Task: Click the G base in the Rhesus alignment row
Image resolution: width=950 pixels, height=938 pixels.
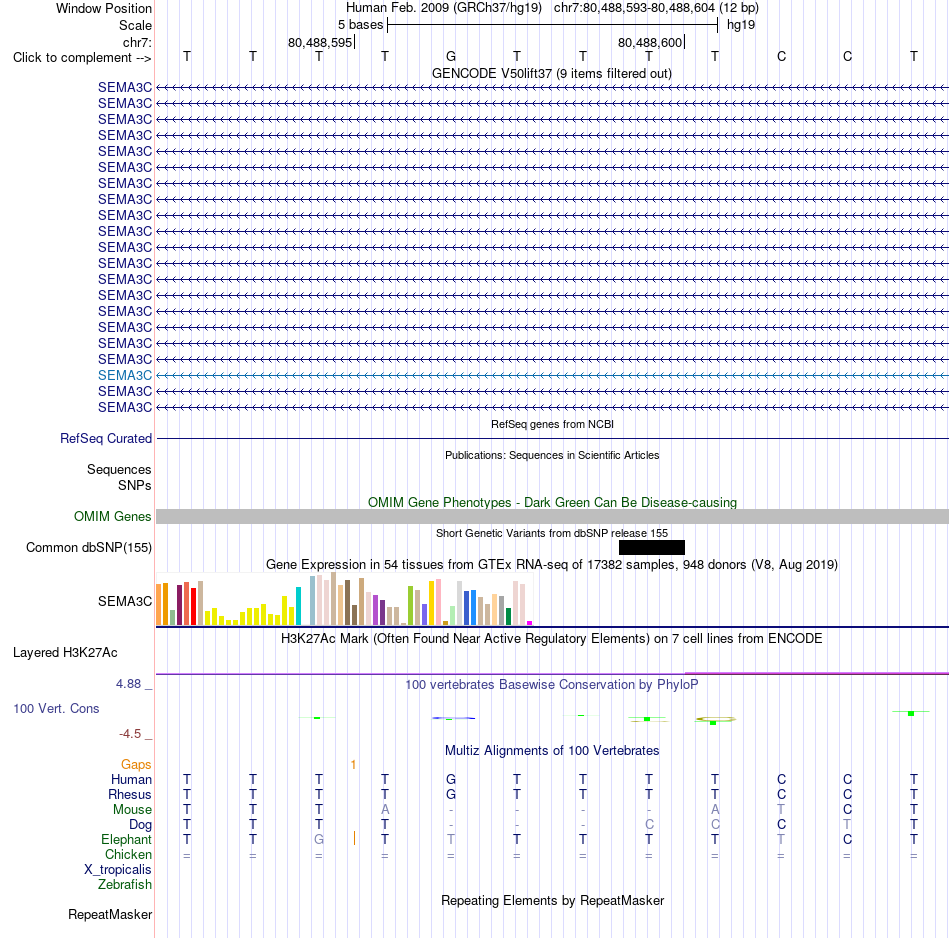Action: click(x=451, y=794)
